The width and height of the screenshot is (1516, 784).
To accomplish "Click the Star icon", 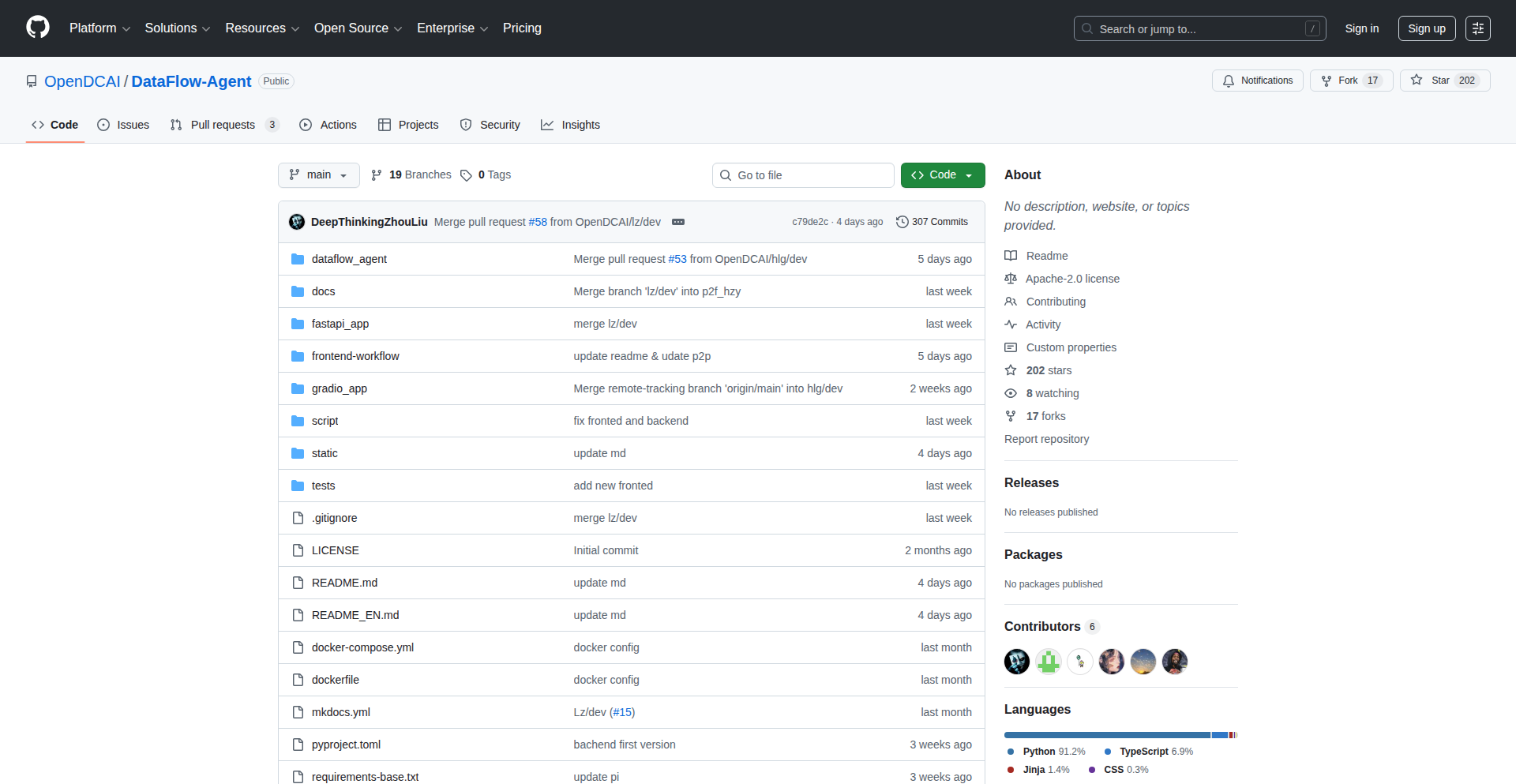I will [1417, 80].
